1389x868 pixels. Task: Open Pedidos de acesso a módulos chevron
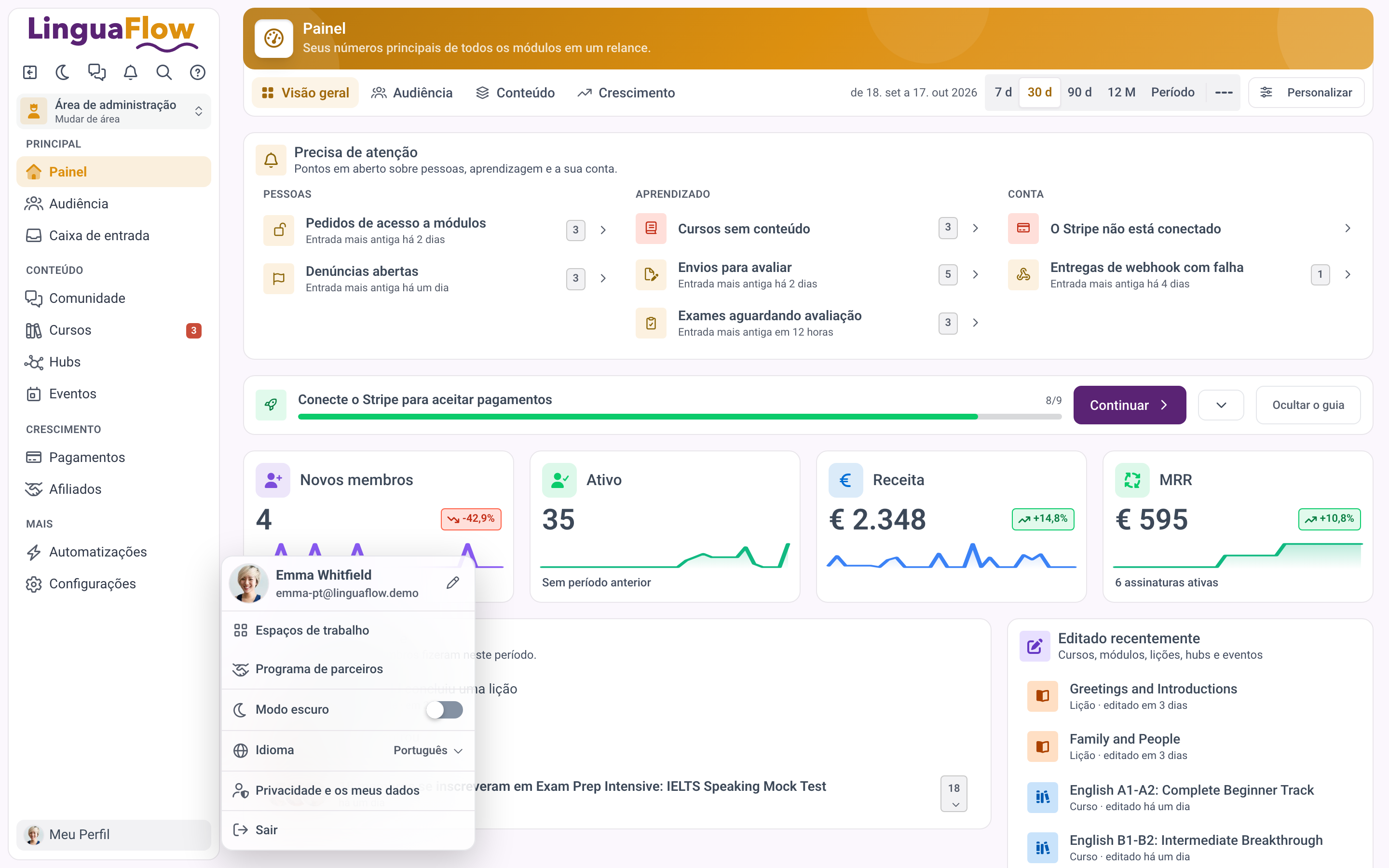pyautogui.click(x=603, y=230)
